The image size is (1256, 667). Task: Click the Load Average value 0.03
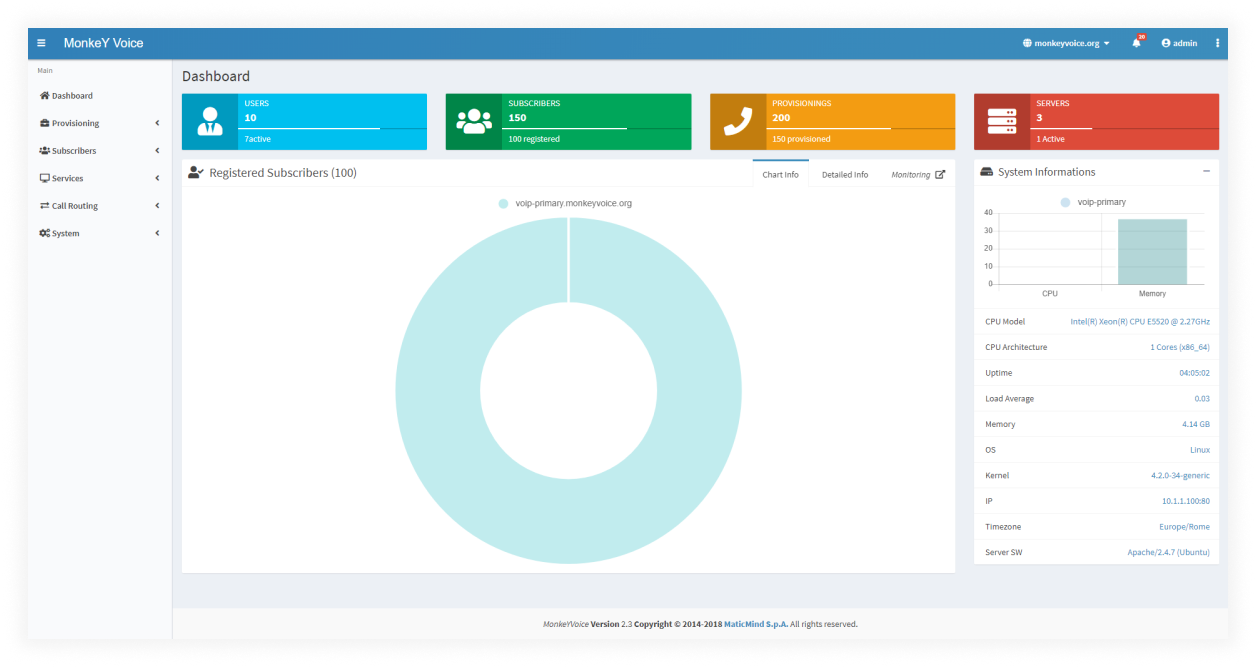point(1202,398)
